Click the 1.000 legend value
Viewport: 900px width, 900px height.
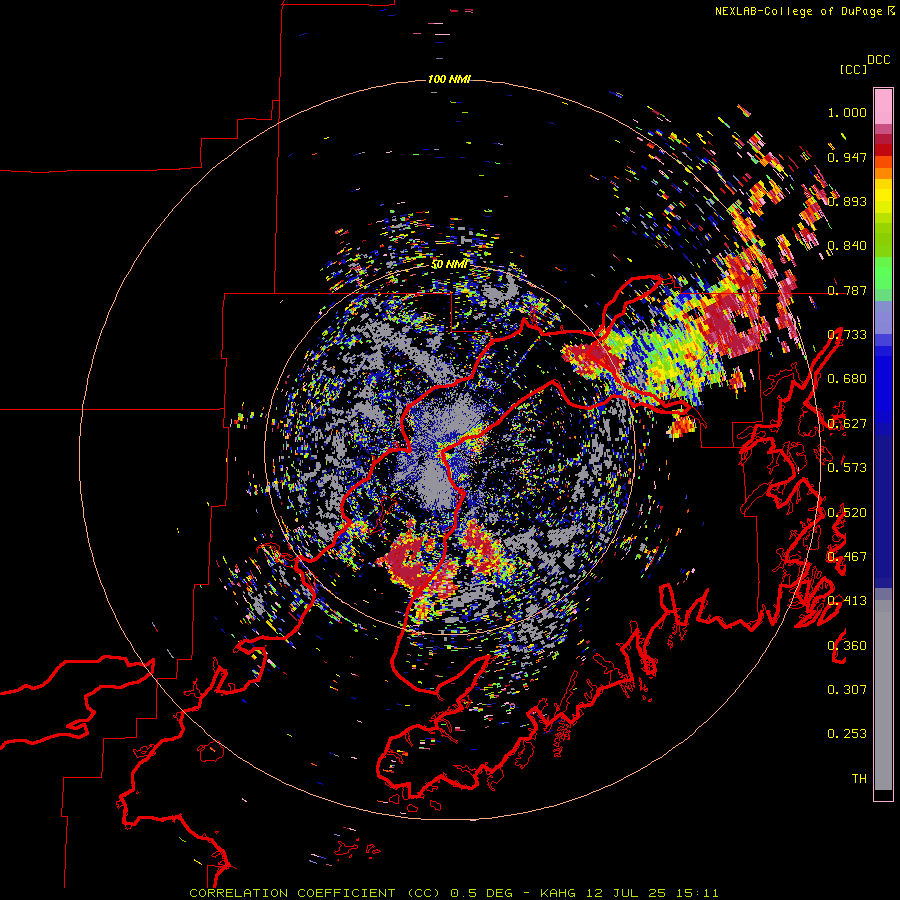[x=847, y=112]
